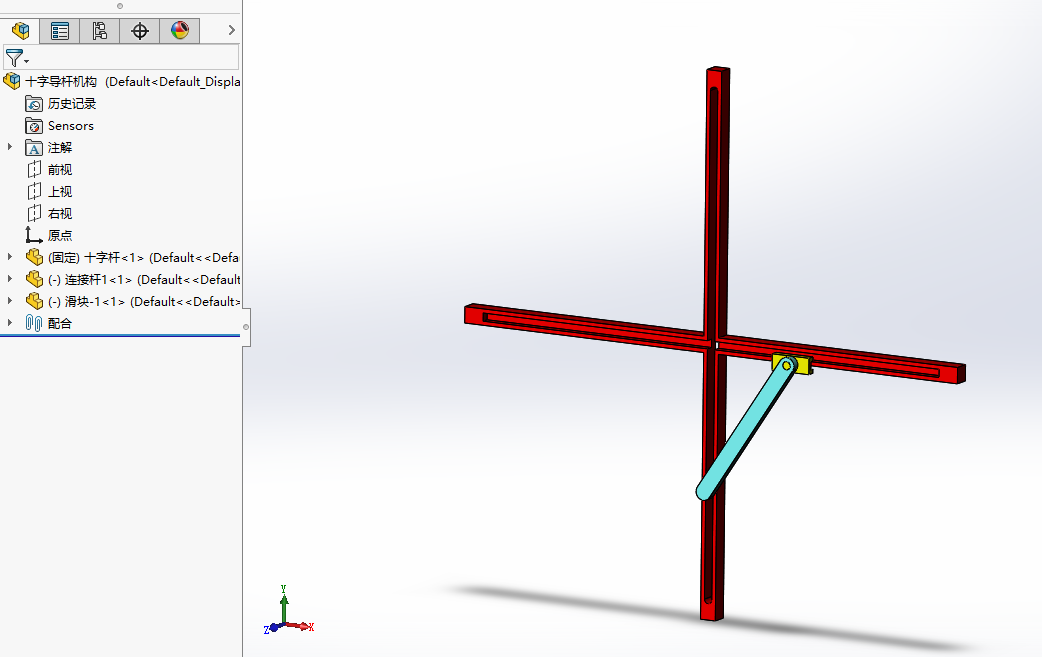Click the assembly icon beside 十字导杆机构

[x=12, y=82]
